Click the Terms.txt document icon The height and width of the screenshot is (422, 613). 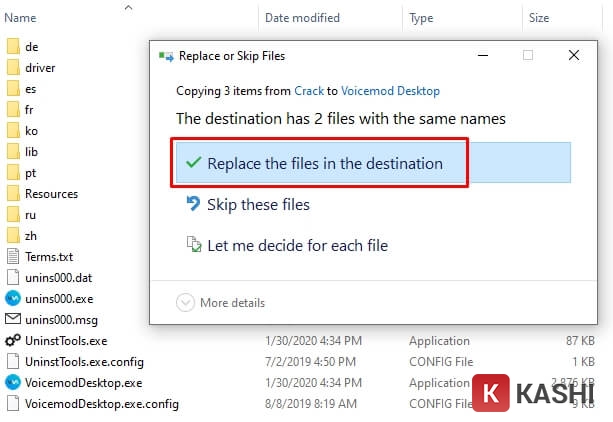pyautogui.click(x=13, y=257)
